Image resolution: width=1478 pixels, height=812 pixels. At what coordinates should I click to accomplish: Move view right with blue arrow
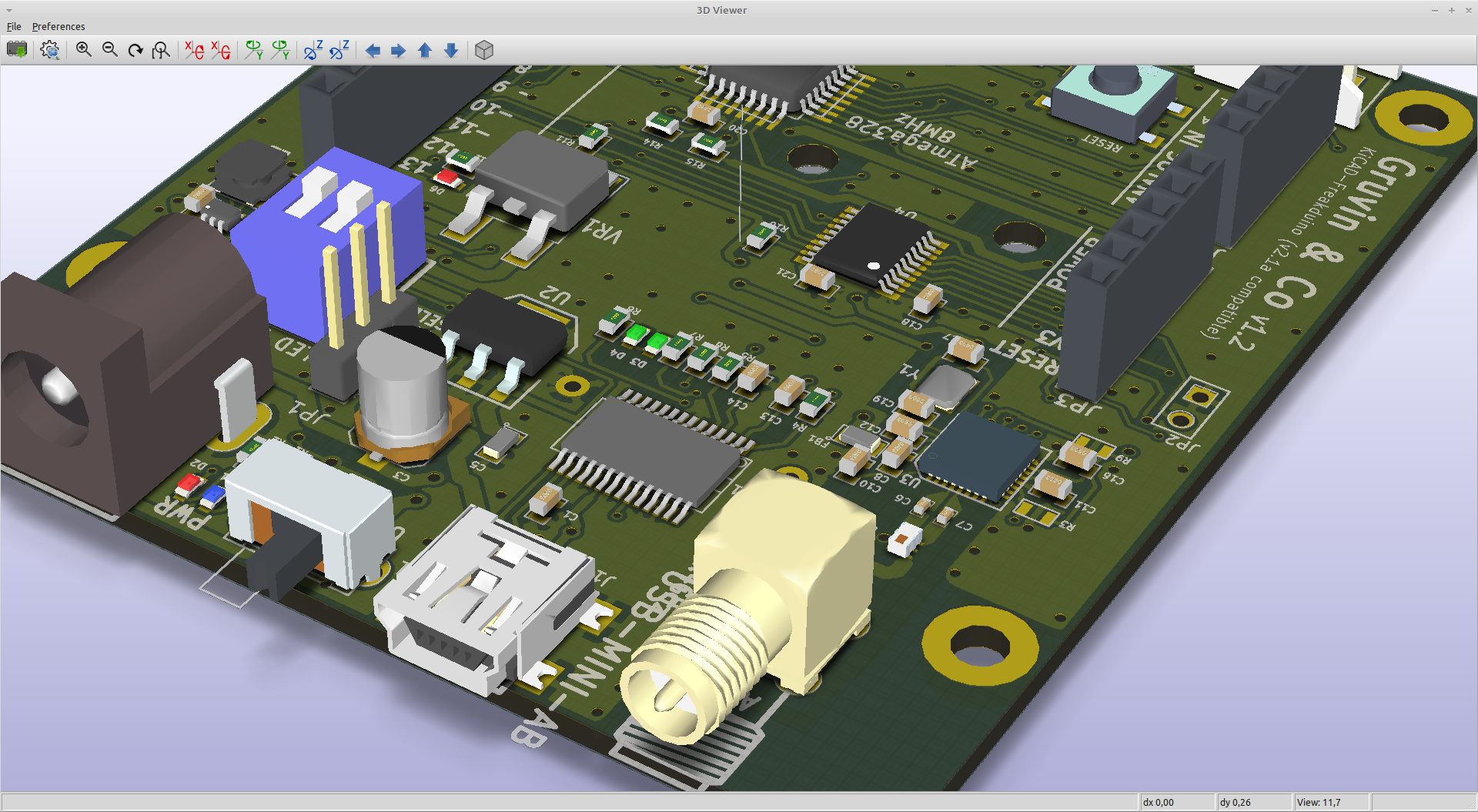tap(398, 50)
